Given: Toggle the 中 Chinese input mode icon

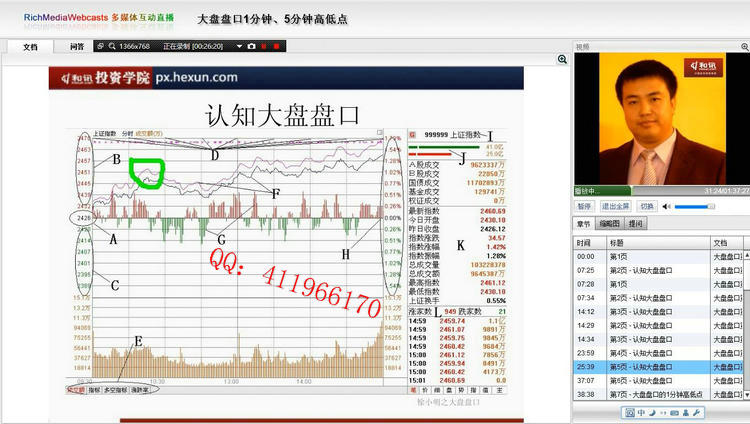Looking at the screenshot, I should point(641,413).
